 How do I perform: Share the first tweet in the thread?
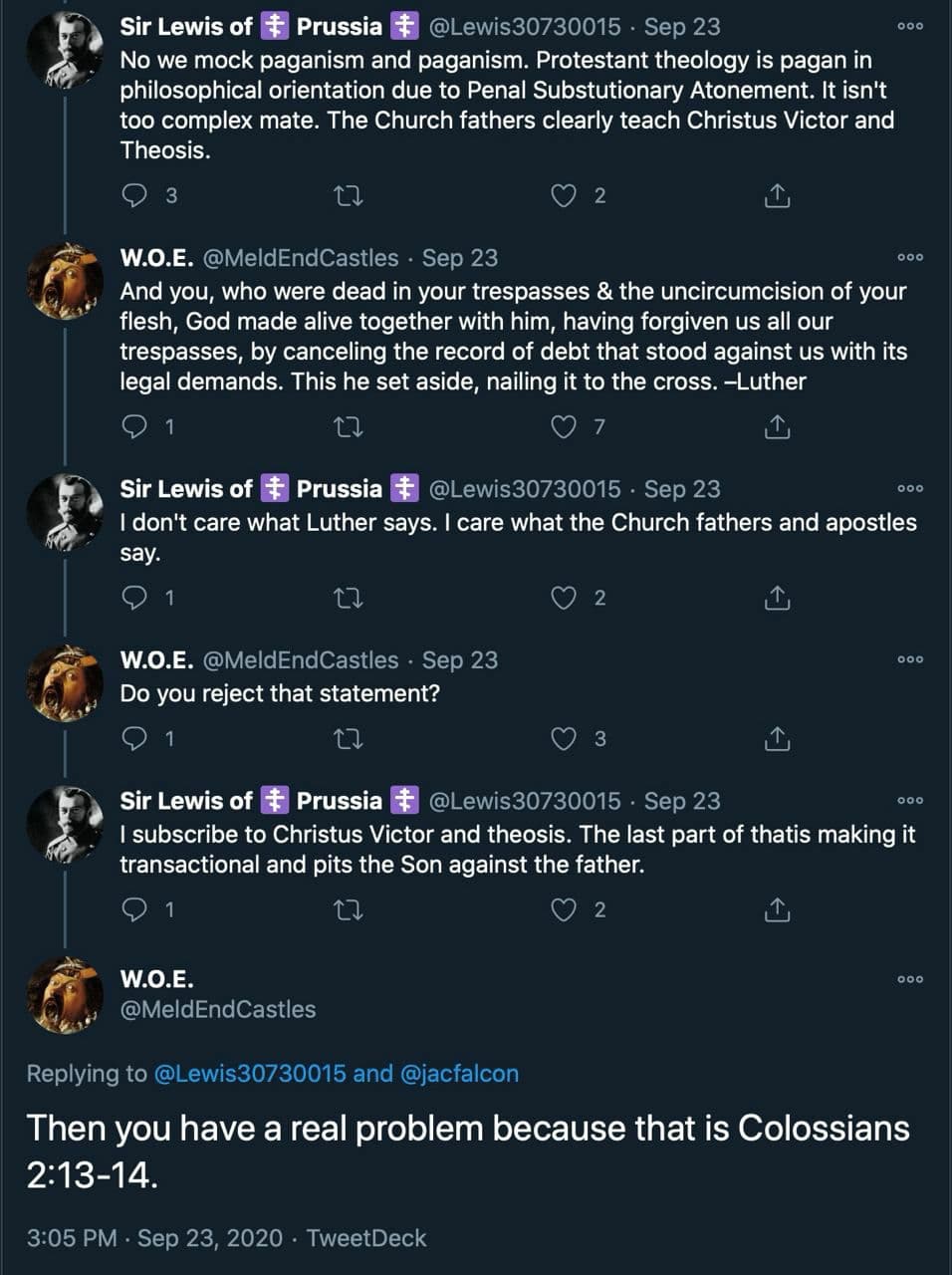point(777,195)
